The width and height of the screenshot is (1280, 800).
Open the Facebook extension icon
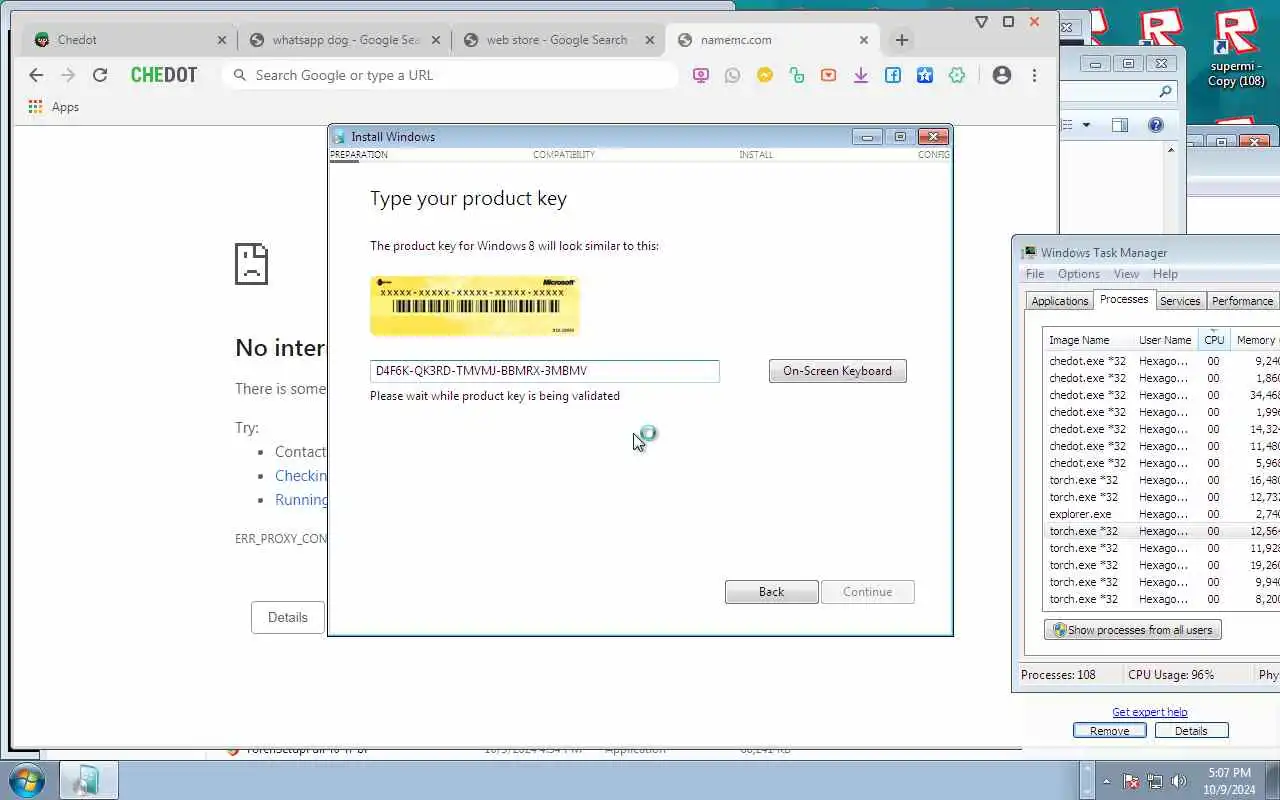[x=893, y=75]
